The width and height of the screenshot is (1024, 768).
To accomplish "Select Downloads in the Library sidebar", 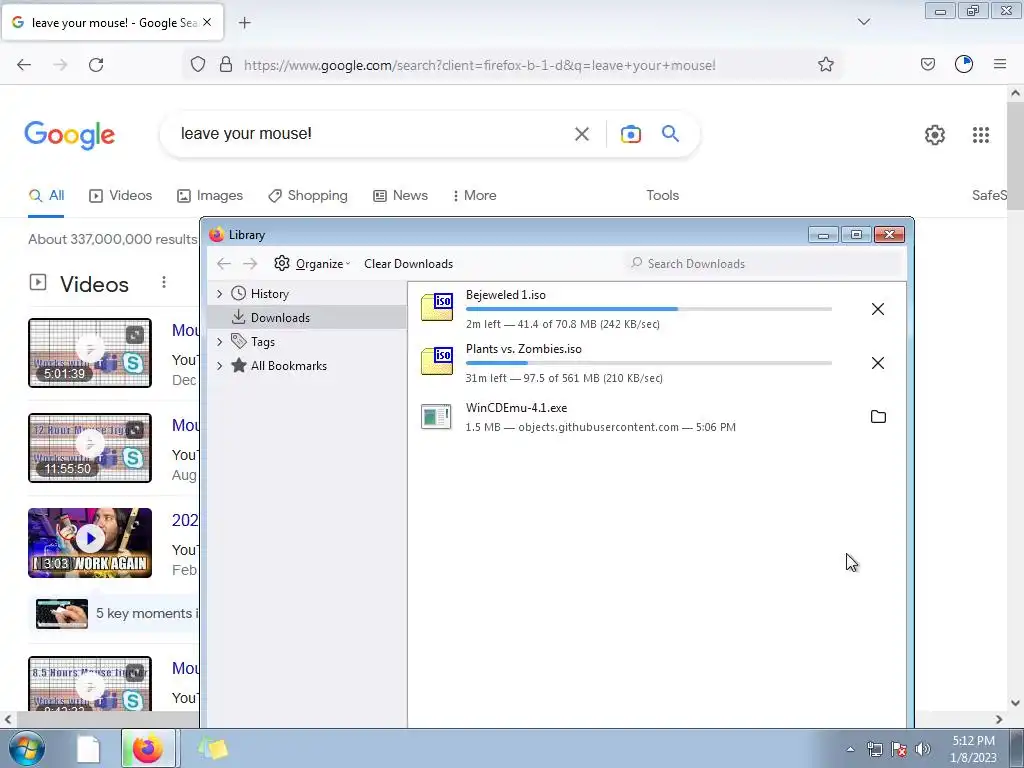I will point(280,317).
